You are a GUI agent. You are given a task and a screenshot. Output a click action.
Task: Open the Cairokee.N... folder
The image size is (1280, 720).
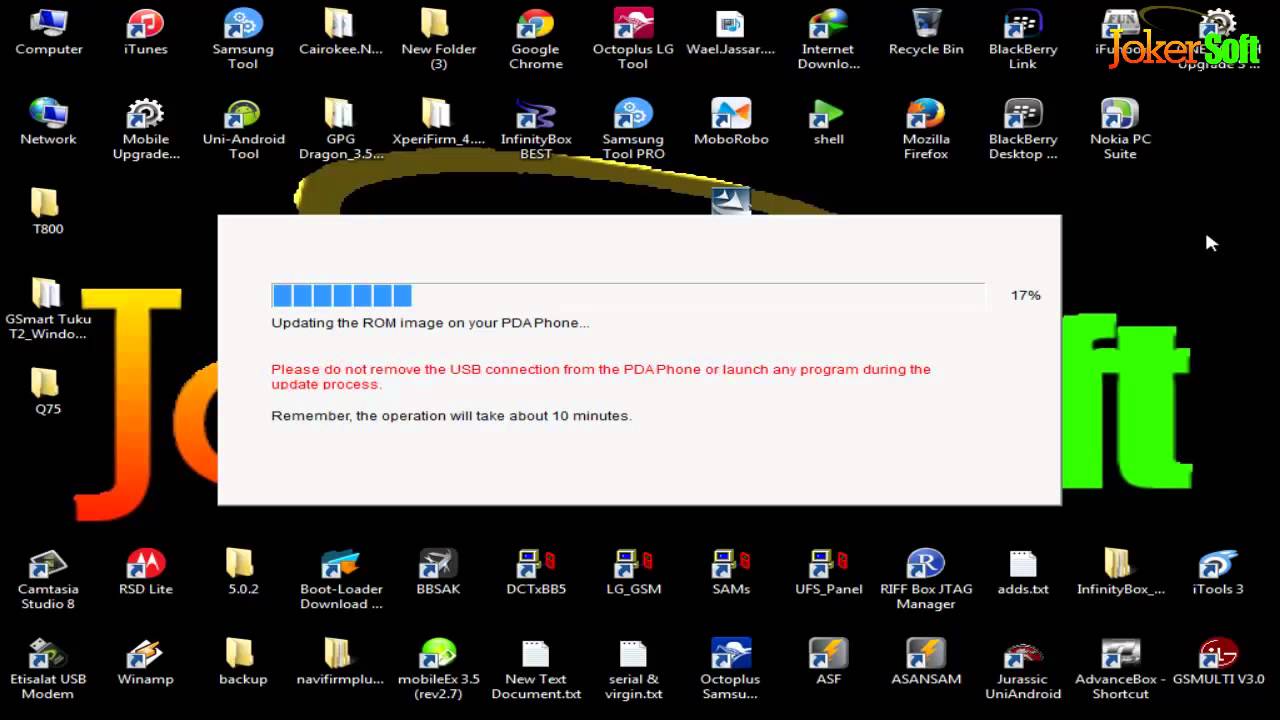click(340, 32)
